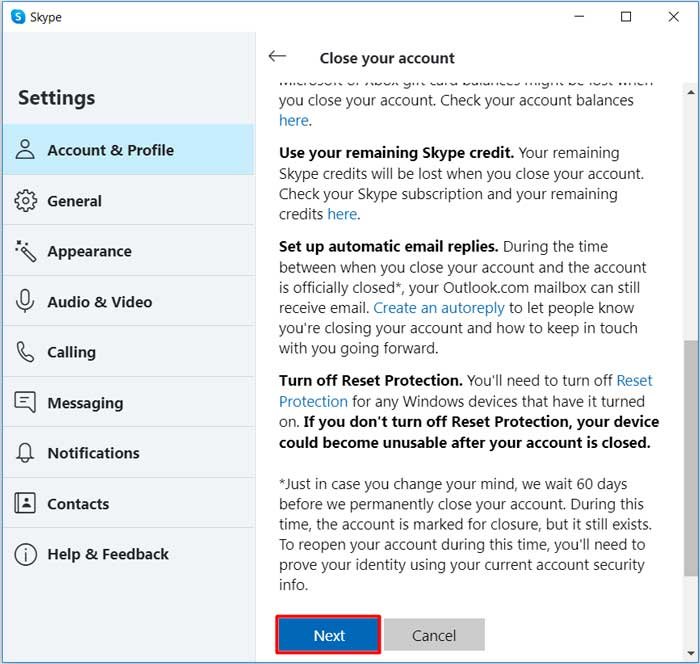Viewport: 700px width, 664px height.
Task: Maximize the Skype window
Action: [626, 17]
